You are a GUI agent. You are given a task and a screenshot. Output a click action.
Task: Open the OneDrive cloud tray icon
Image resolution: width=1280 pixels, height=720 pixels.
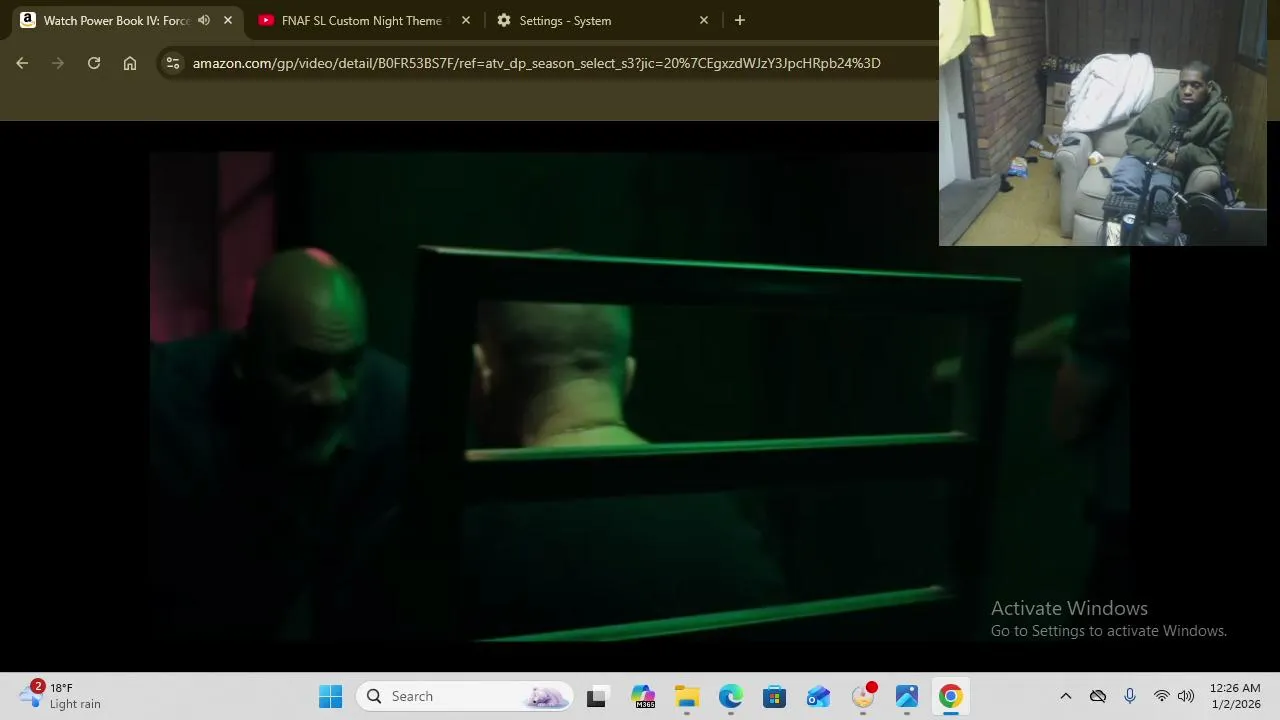click(x=1098, y=696)
